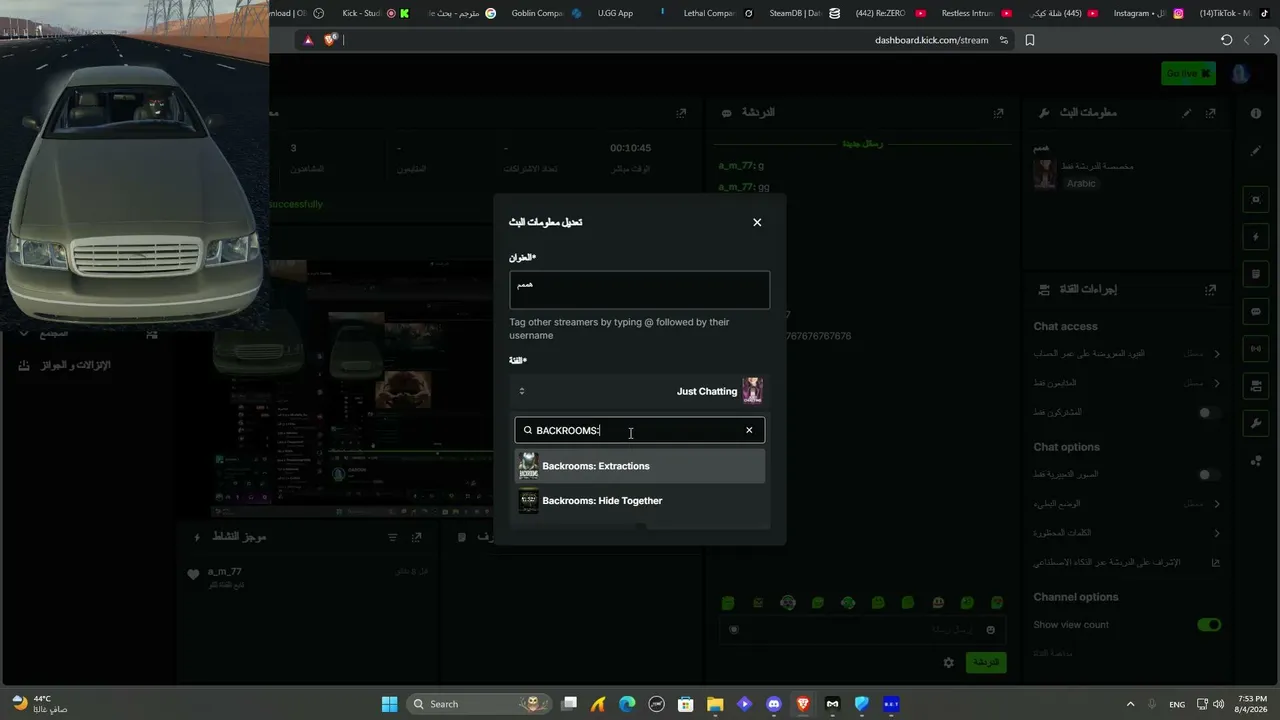Screen dimensions: 1280x720
Task: Click the lightning bolt sidebar icon
Action: click(x=1256, y=237)
